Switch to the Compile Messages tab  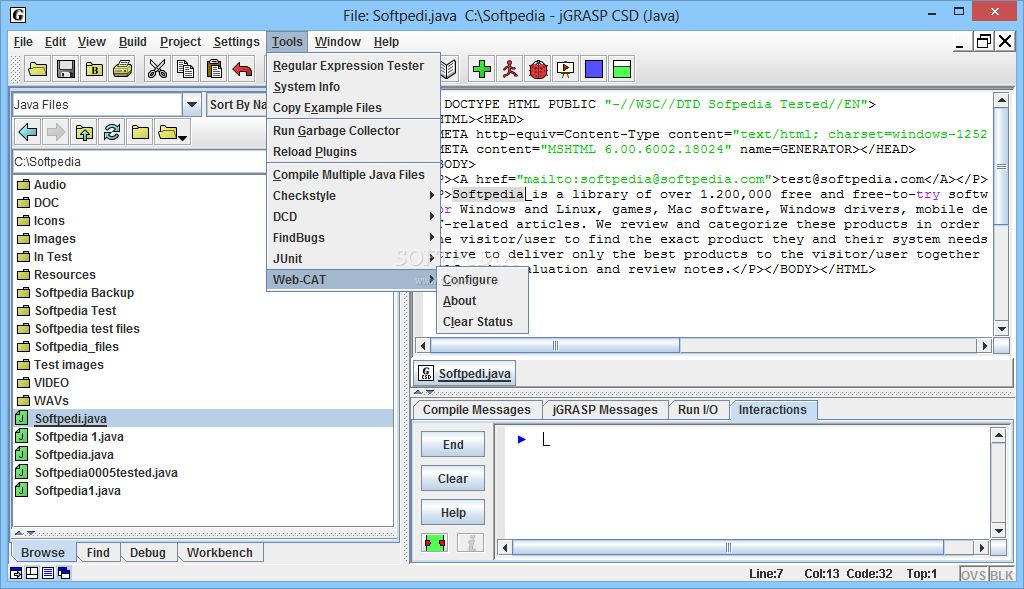[x=477, y=410]
